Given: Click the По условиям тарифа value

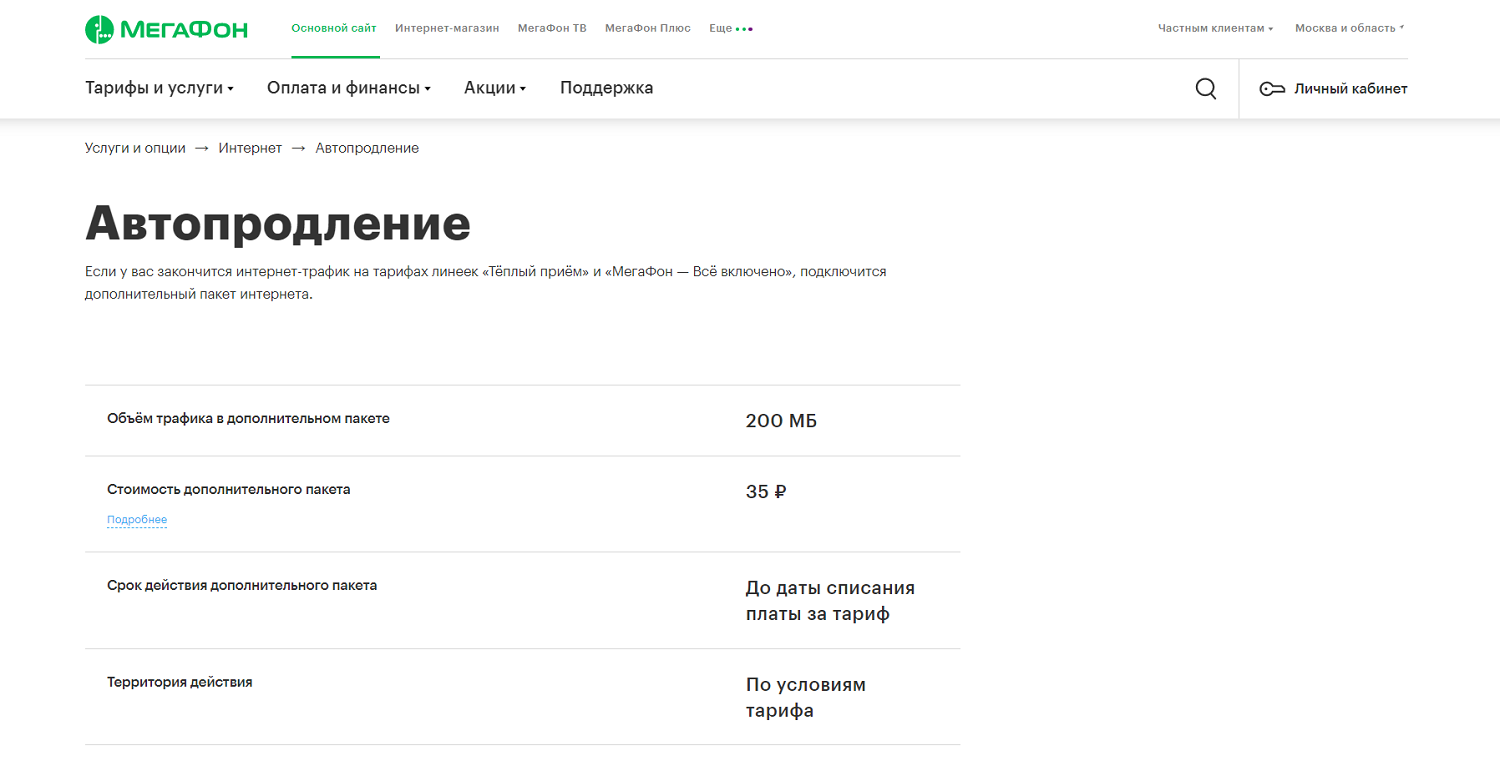Looking at the screenshot, I should 806,698.
